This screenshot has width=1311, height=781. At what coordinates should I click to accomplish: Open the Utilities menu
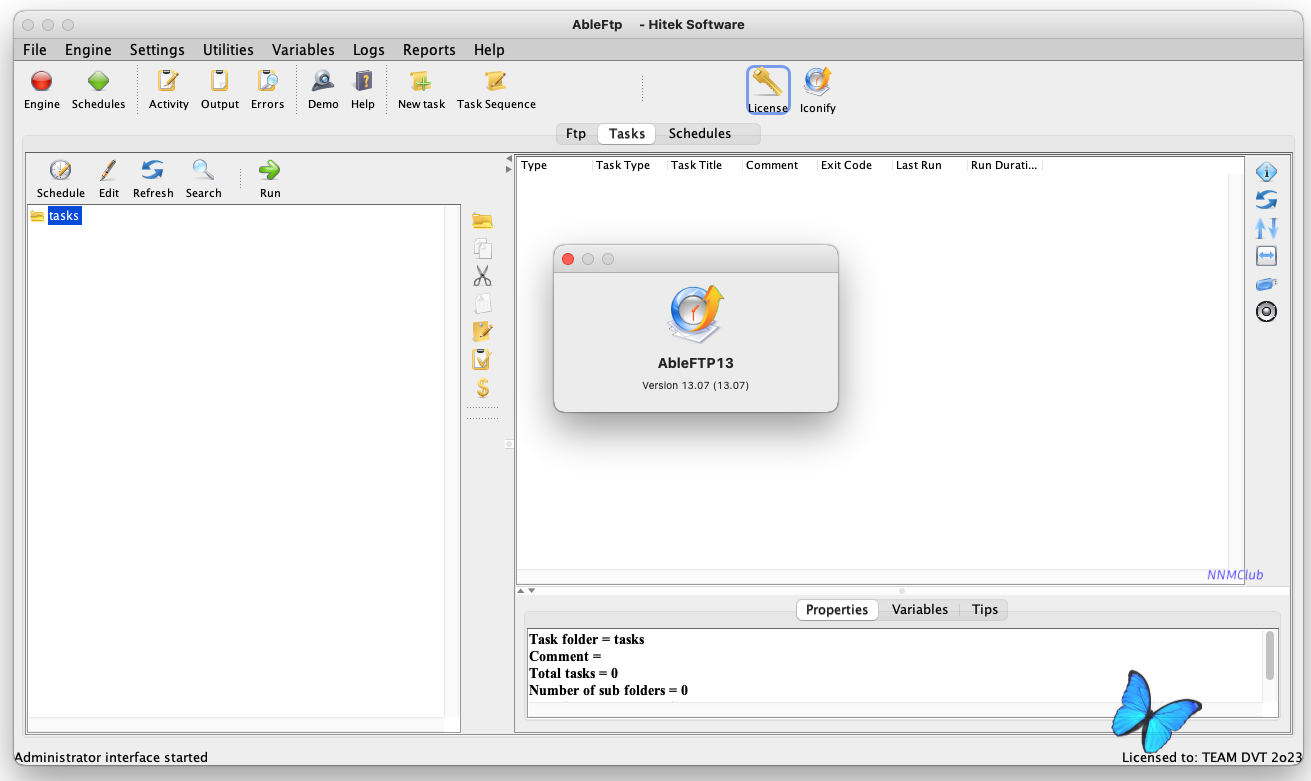tap(228, 50)
